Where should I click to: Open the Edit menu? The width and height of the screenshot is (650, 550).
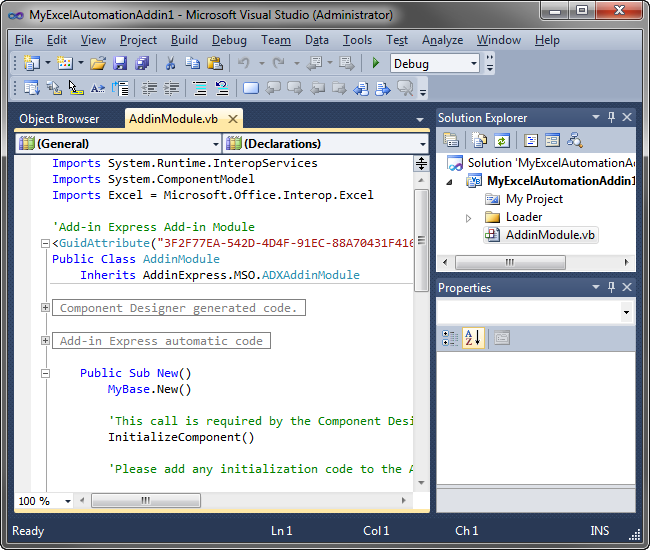tap(57, 40)
